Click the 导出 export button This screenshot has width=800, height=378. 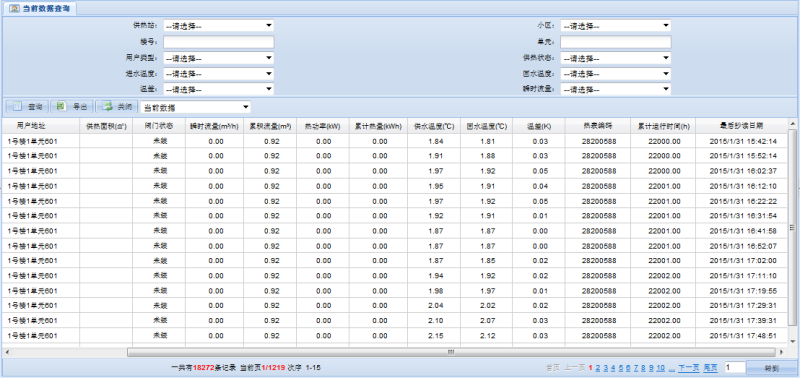(x=72, y=107)
